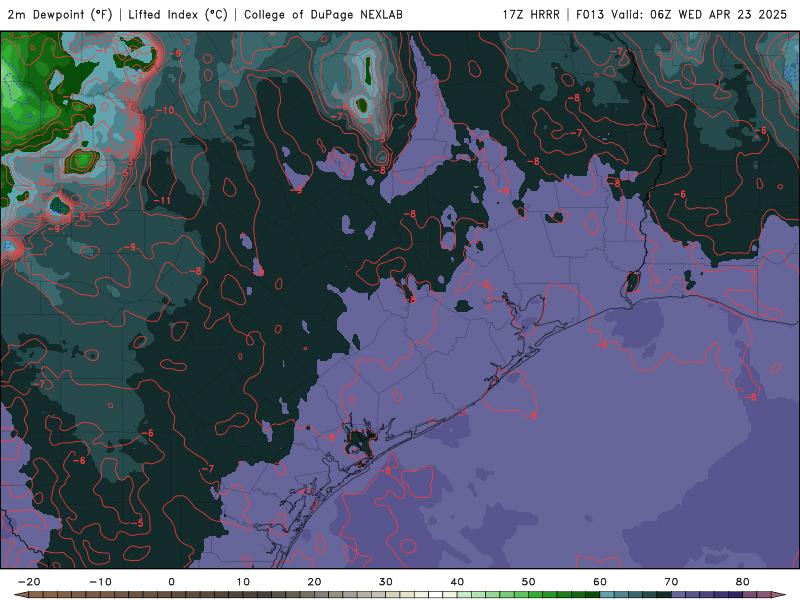Click the 20 label on the color scale
The width and height of the screenshot is (800, 600).
(x=314, y=582)
